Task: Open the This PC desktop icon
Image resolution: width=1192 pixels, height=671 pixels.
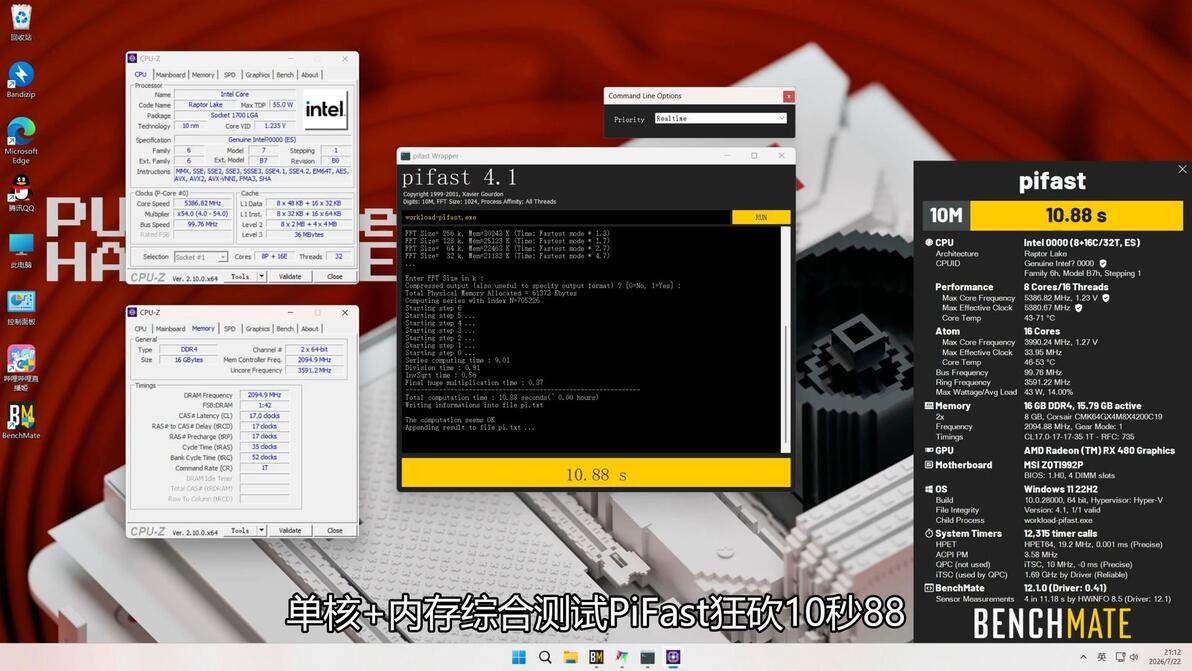Action: click(21, 251)
